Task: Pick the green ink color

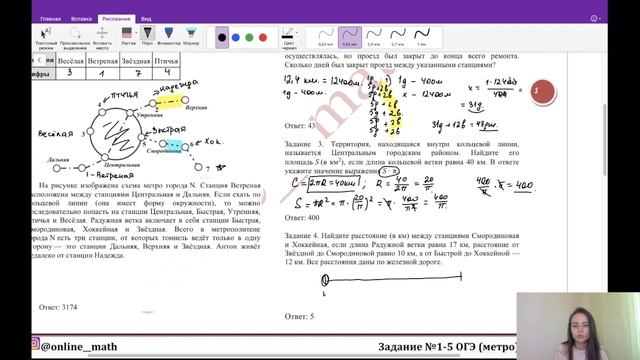Action: tap(249, 38)
